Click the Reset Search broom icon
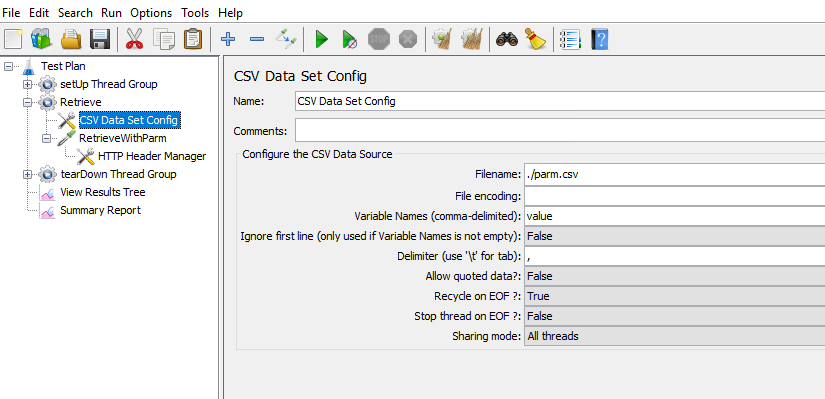Viewport: 825px width, 399px height. pos(536,39)
